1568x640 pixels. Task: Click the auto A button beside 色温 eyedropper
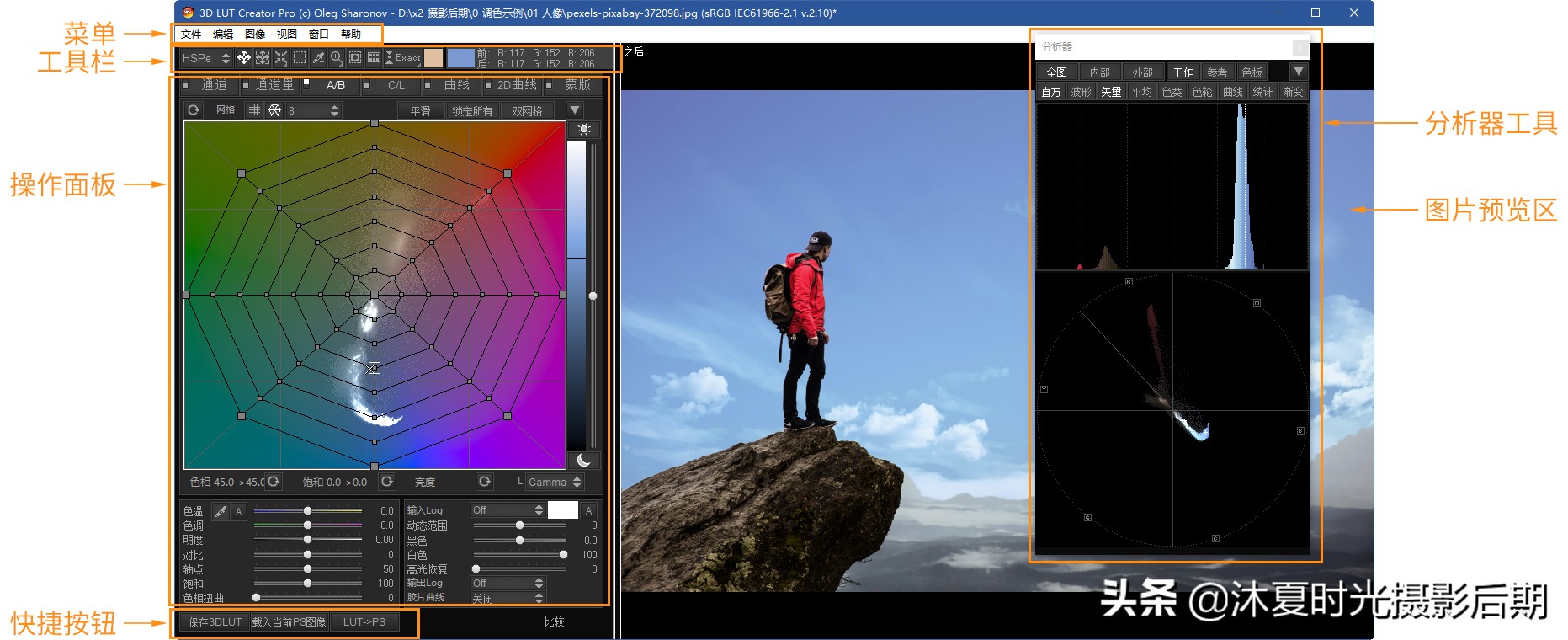[238, 511]
